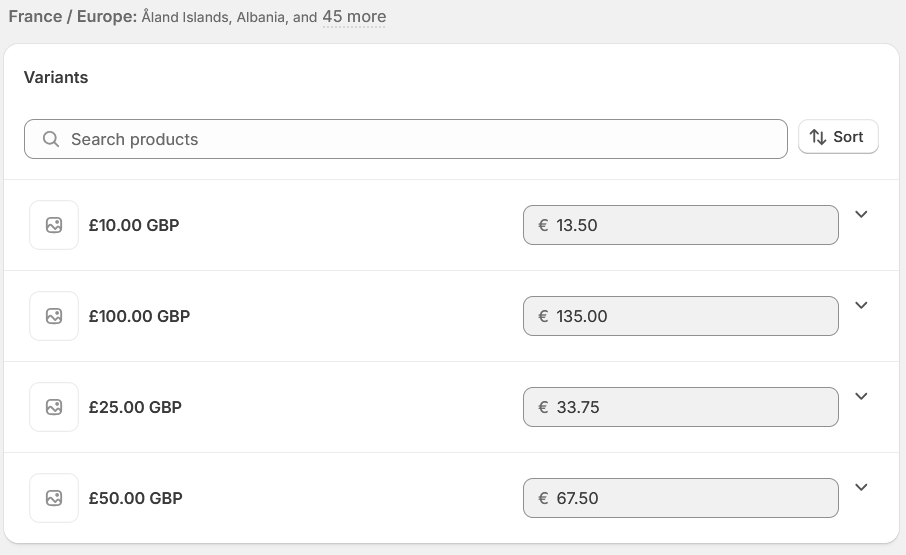Screen dimensions: 906x555
Task: Open the chevron for £50.00 GBP variant
Action: tap(861, 487)
